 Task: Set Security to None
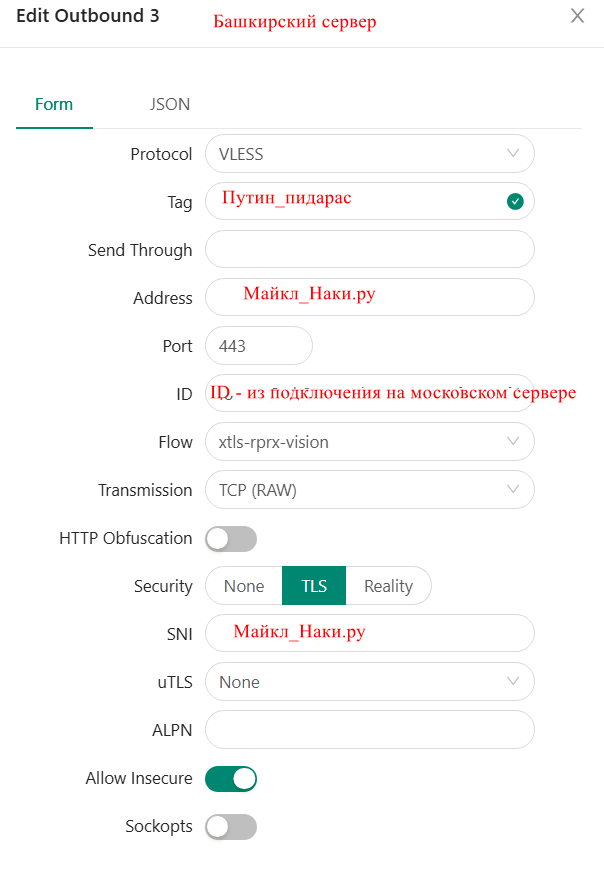(244, 586)
